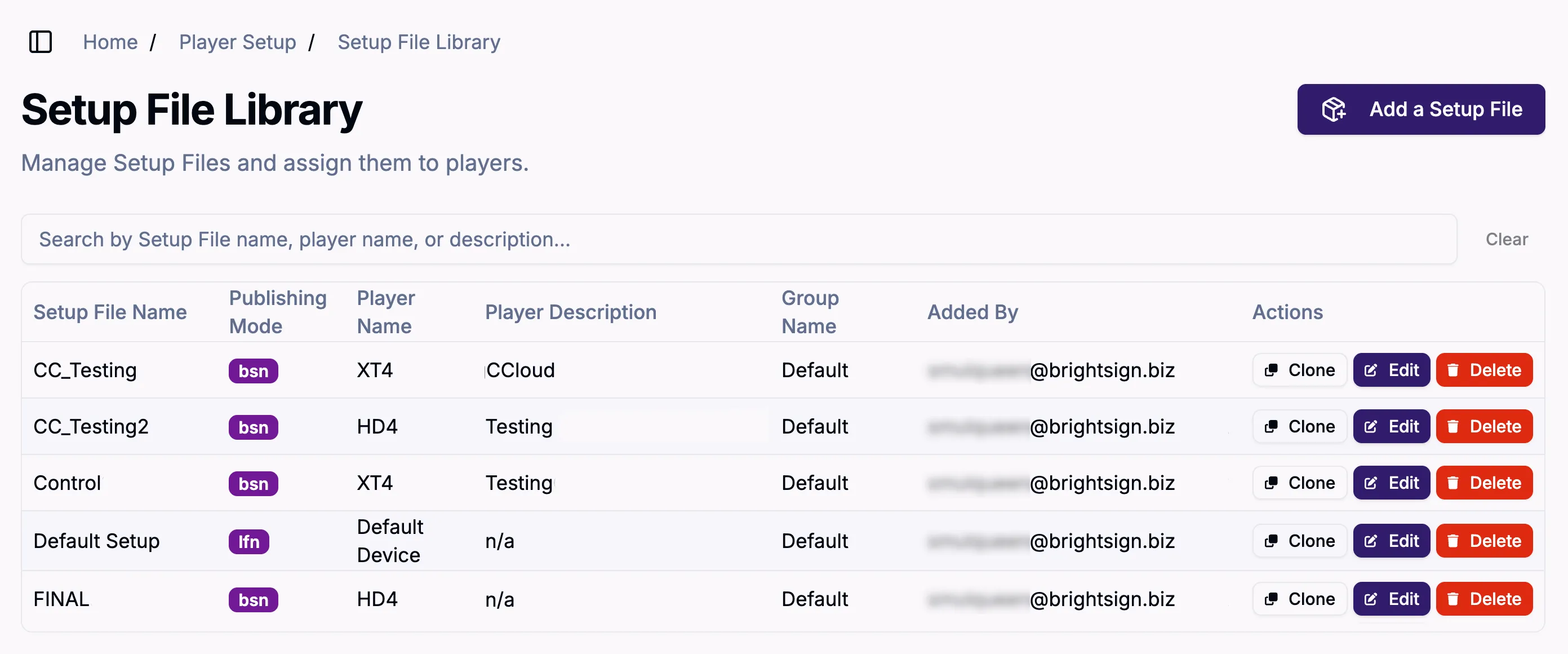
Task: Edit the CC_Testing2 setup file
Action: click(1392, 426)
